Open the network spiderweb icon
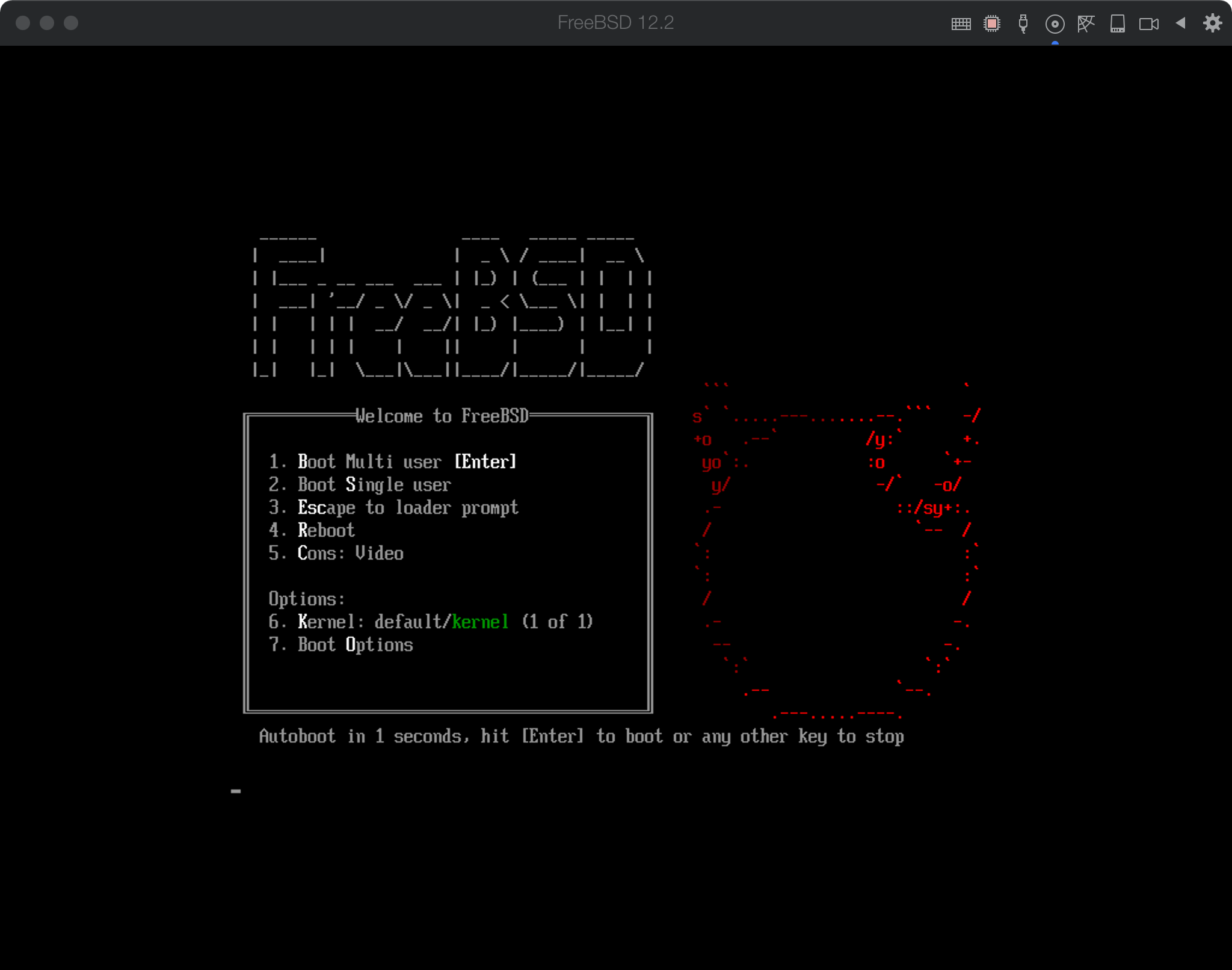This screenshot has width=1232, height=970. click(1086, 23)
